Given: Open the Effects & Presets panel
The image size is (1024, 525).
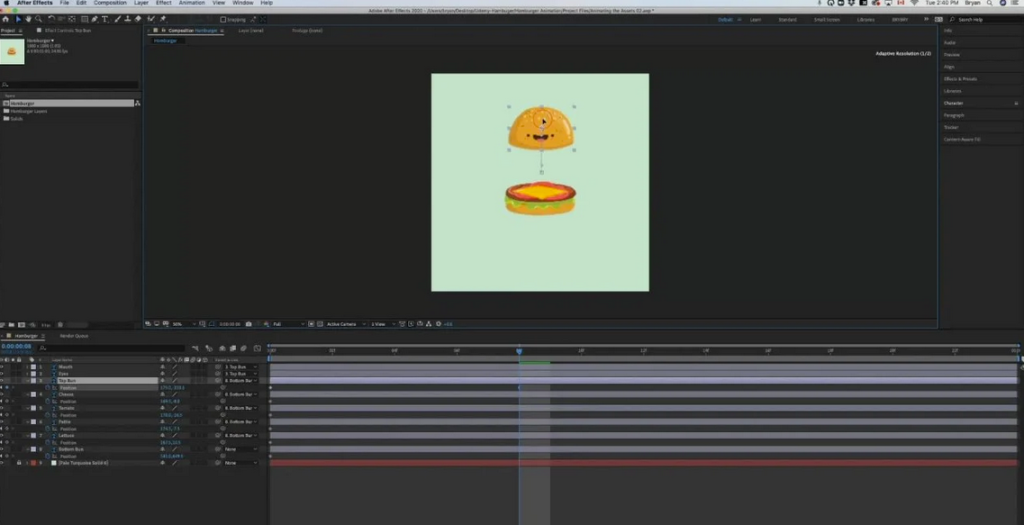Looking at the screenshot, I should coord(961,79).
